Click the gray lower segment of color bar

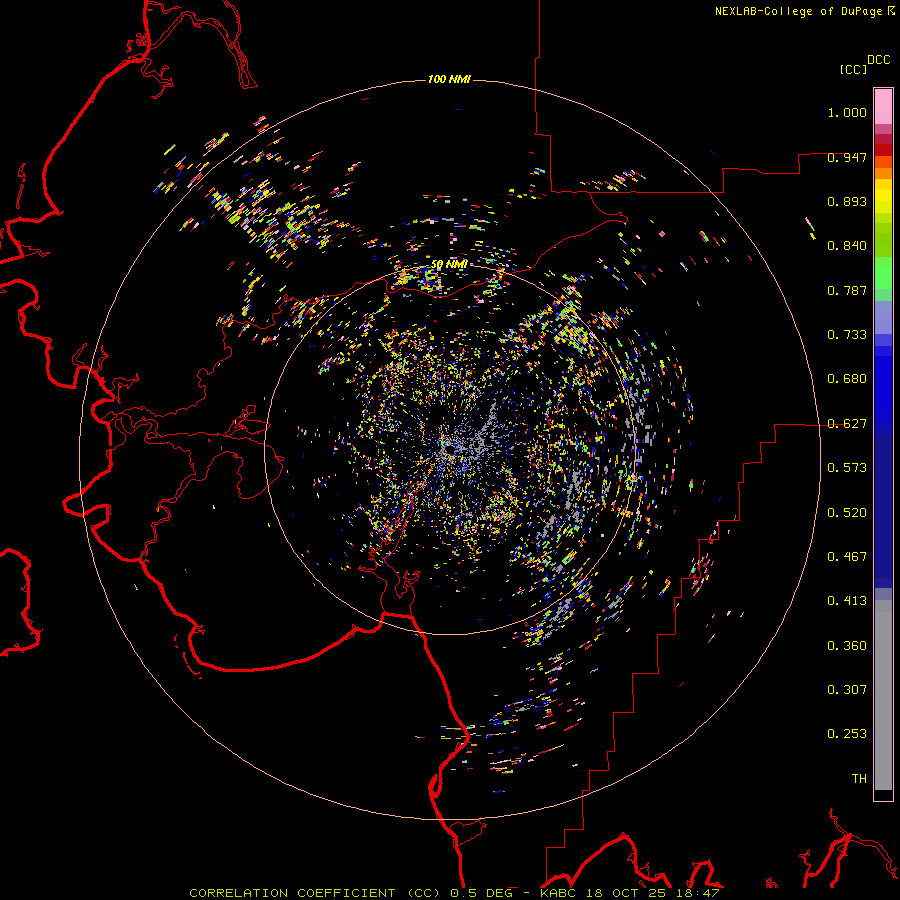tap(883, 700)
